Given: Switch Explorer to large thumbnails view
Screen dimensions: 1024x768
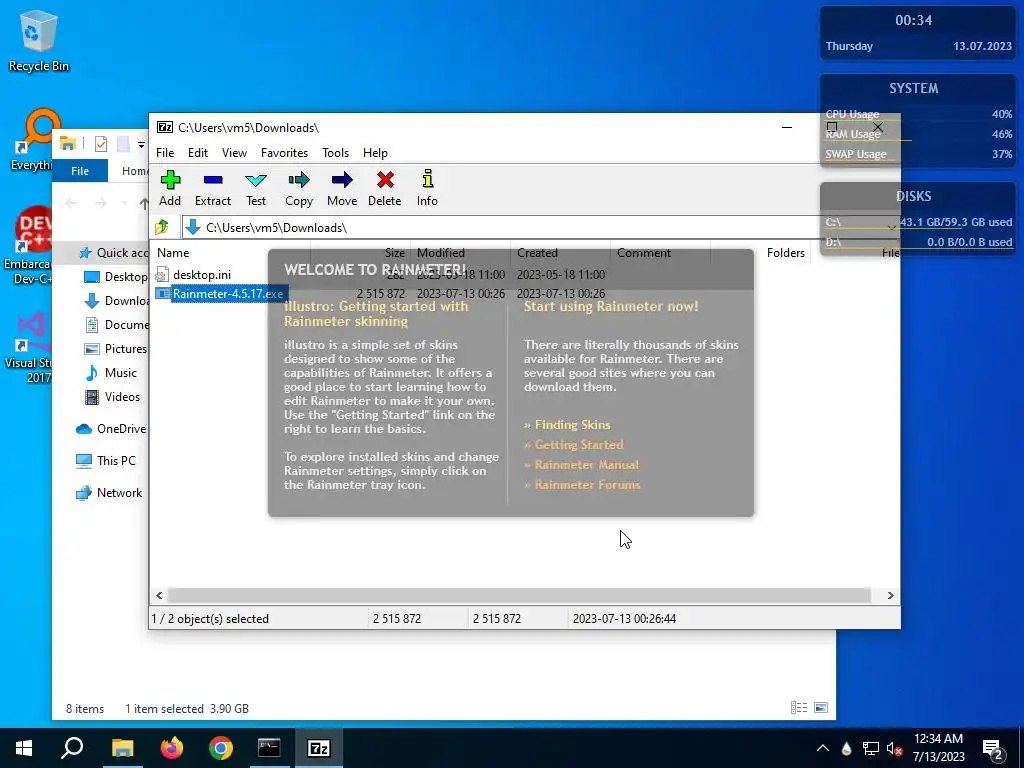Looking at the screenshot, I should [821, 708].
